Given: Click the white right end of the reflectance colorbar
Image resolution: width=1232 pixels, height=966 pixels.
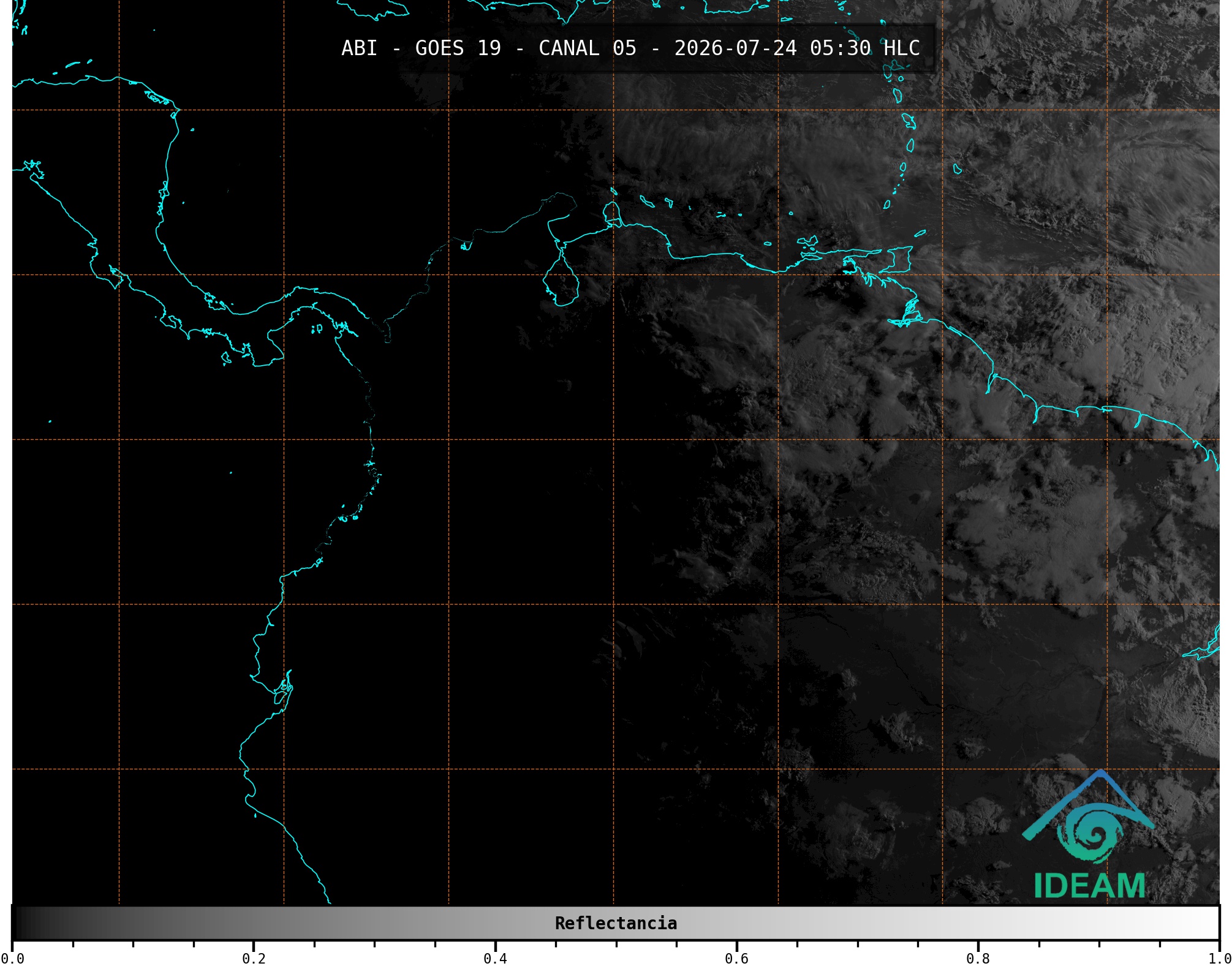Looking at the screenshot, I should pos(1206,923).
